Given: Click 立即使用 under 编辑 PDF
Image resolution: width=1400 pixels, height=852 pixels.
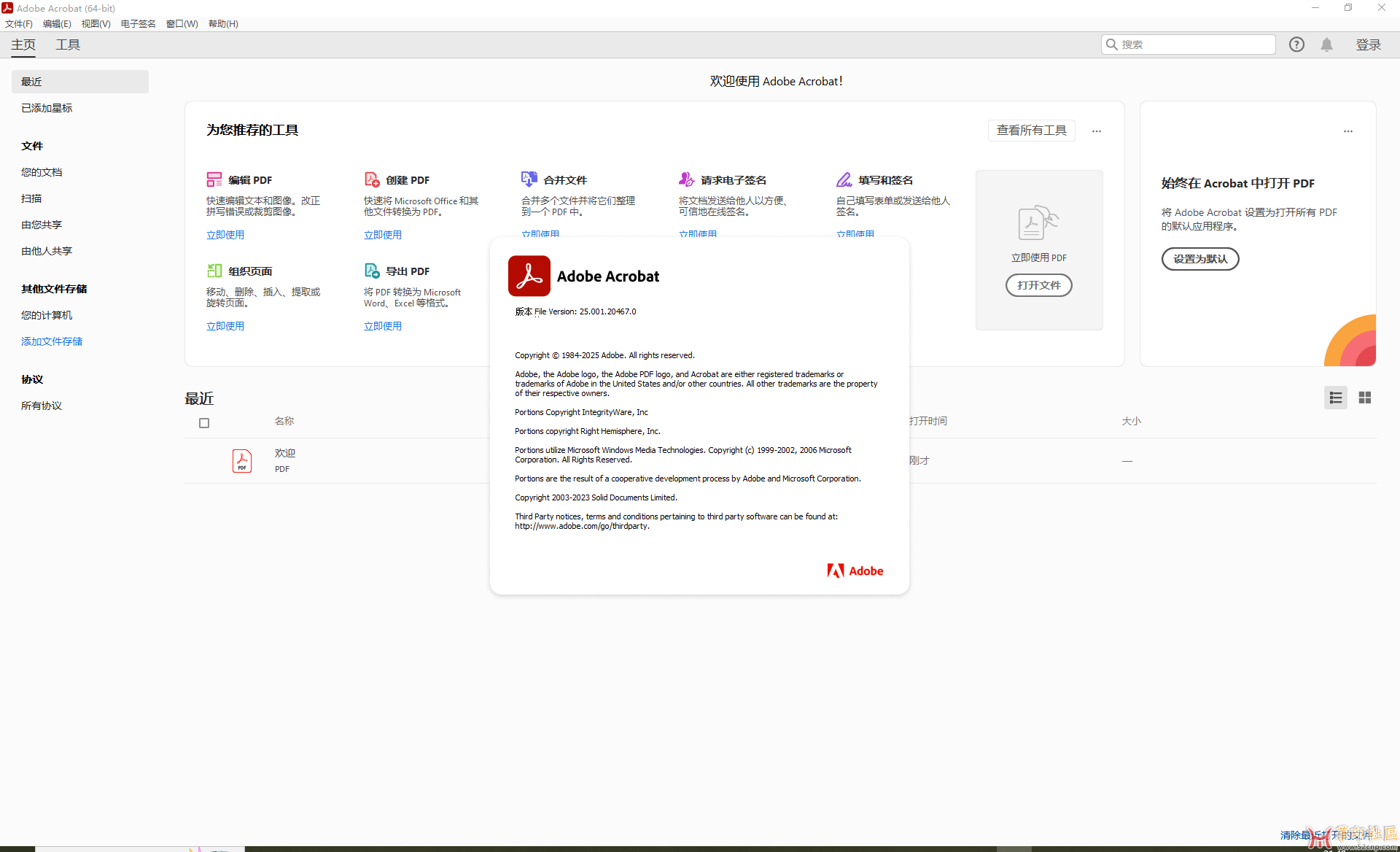Looking at the screenshot, I should coord(225,235).
